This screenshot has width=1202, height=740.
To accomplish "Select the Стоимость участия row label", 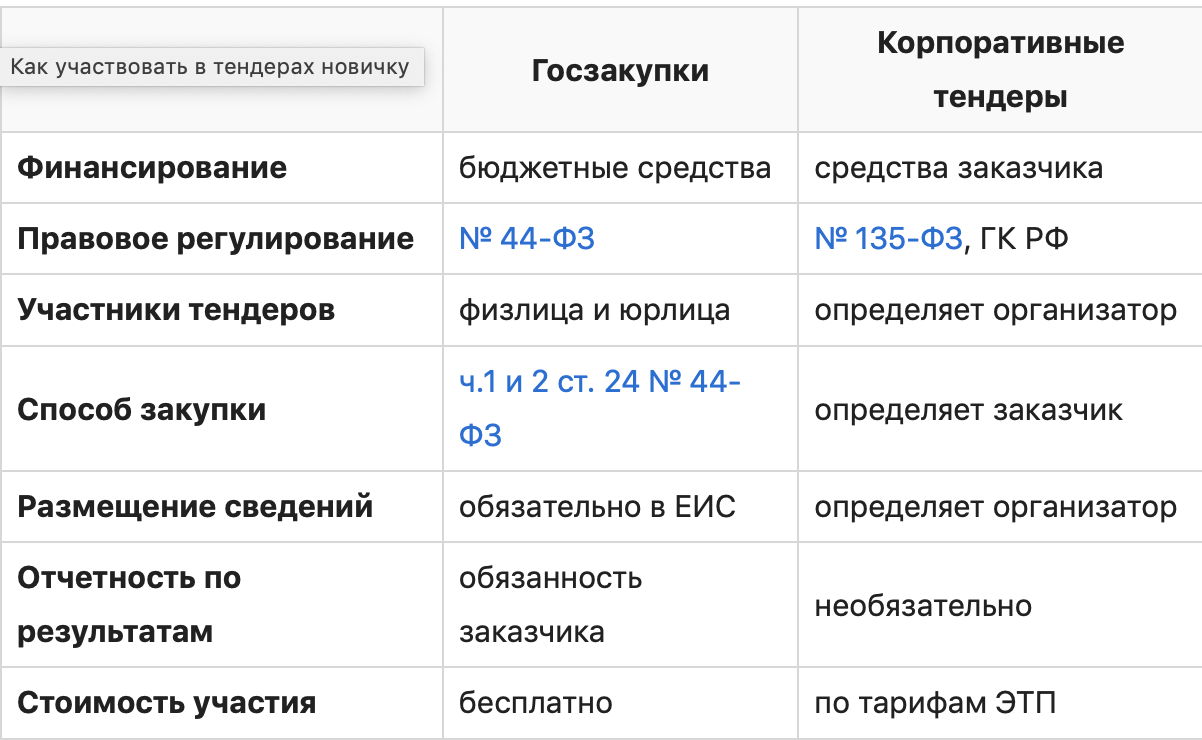I will [x=167, y=703].
